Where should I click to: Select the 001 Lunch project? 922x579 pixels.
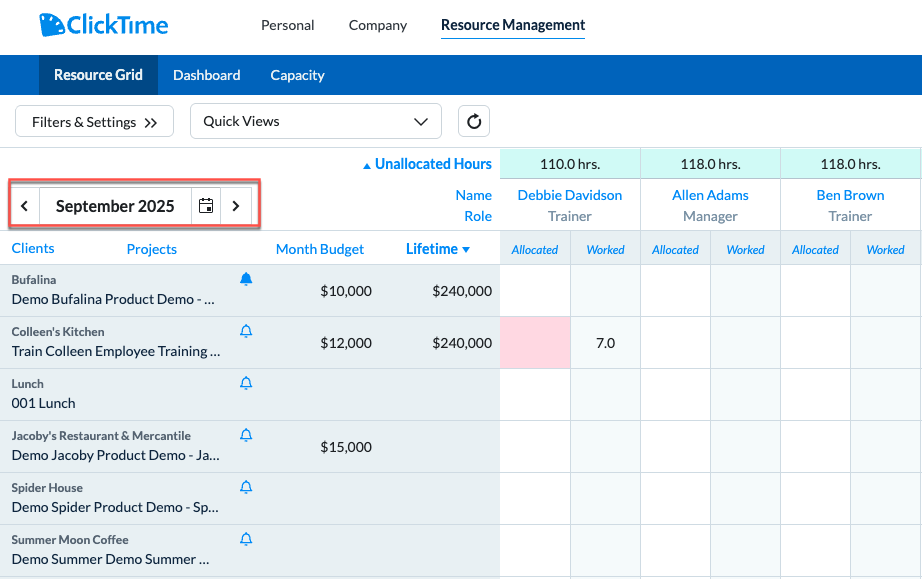44,403
